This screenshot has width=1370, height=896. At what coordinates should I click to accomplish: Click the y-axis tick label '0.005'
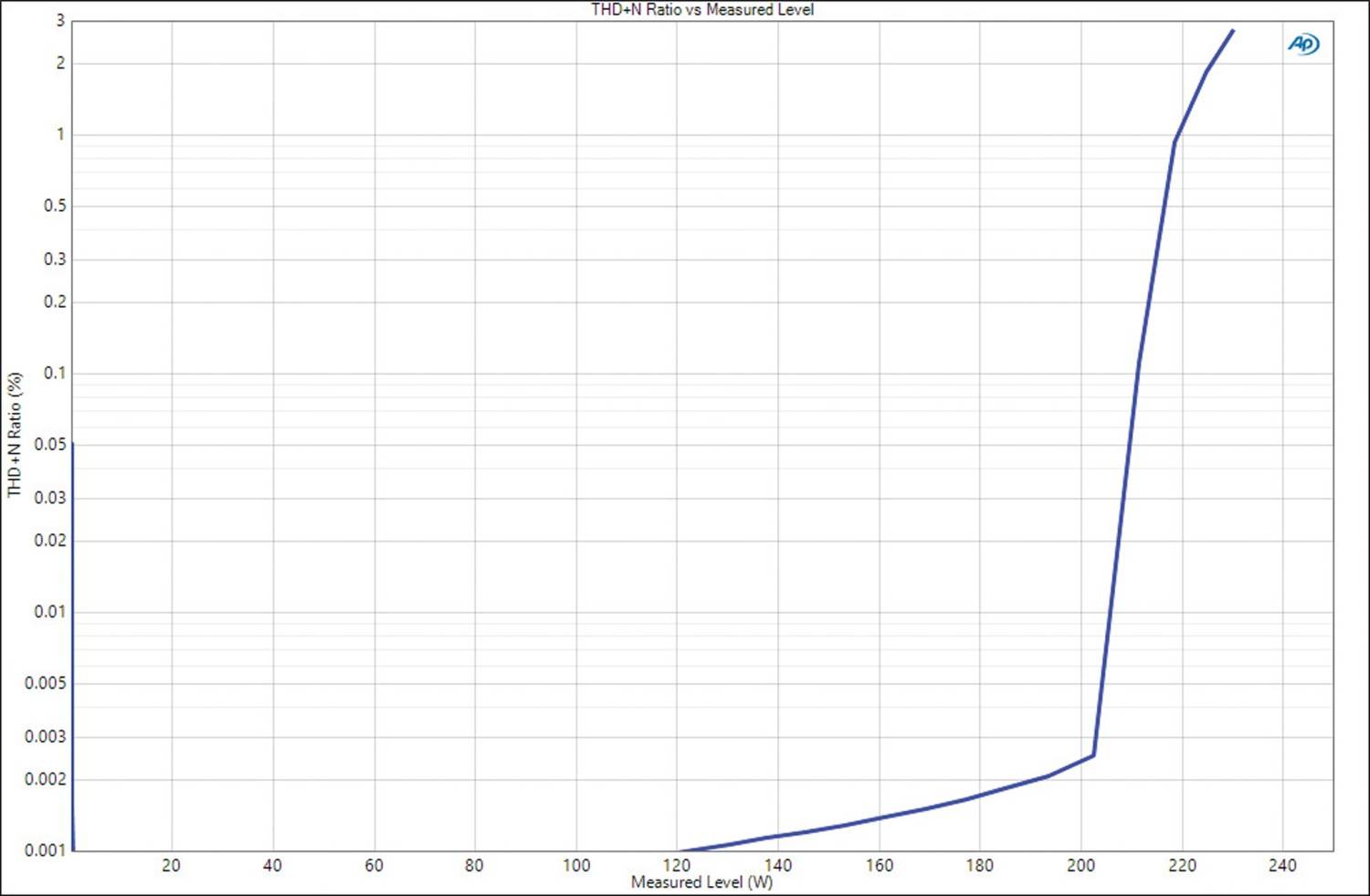[x=46, y=683]
